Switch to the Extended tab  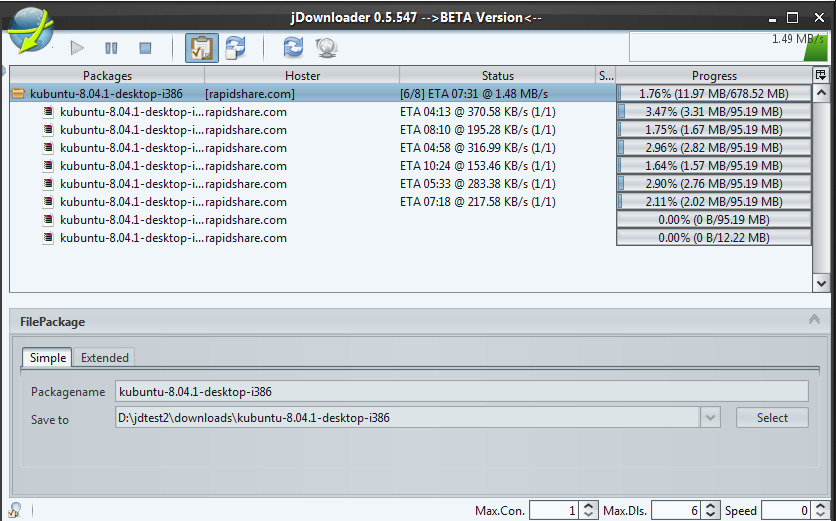pyautogui.click(x=104, y=358)
